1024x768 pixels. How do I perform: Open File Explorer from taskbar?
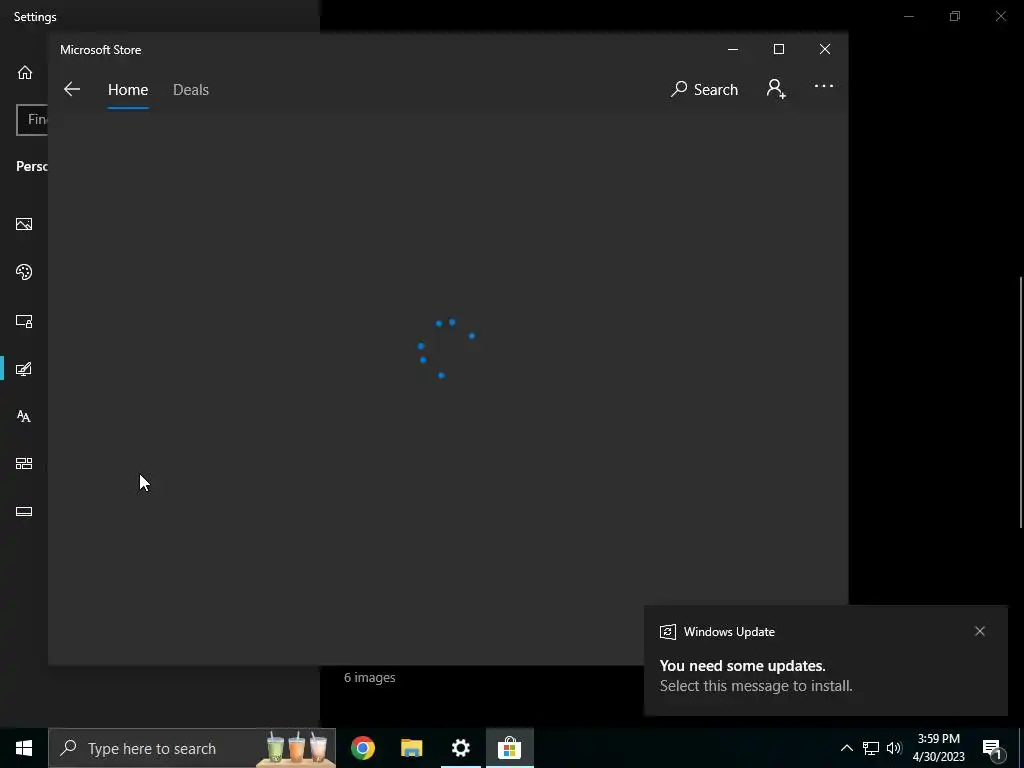click(x=411, y=748)
